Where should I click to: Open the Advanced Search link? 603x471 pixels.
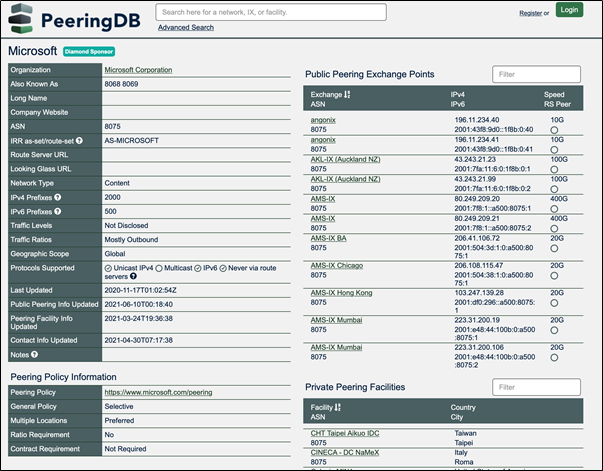coord(186,27)
